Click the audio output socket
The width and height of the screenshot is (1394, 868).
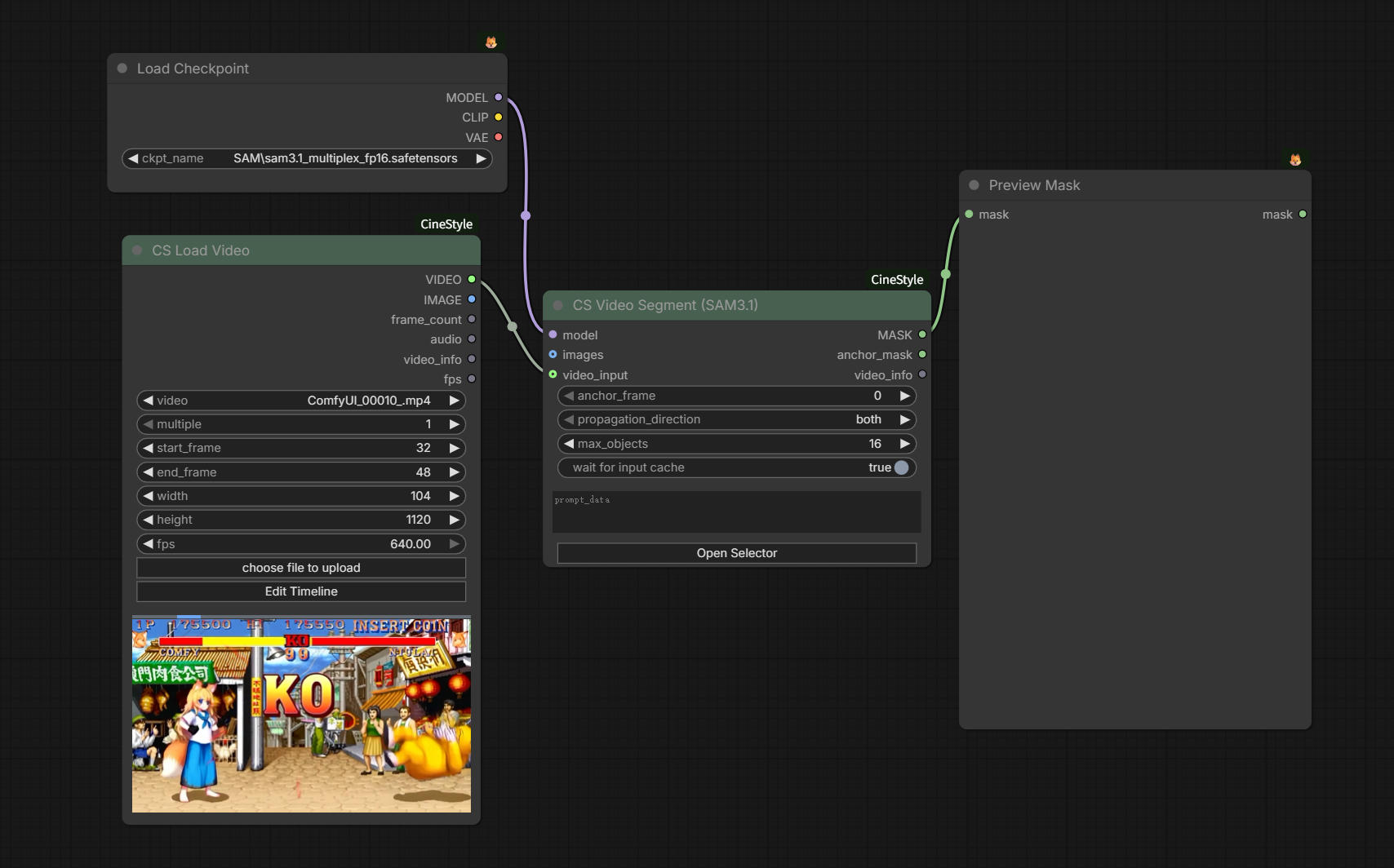tap(472, 339)
